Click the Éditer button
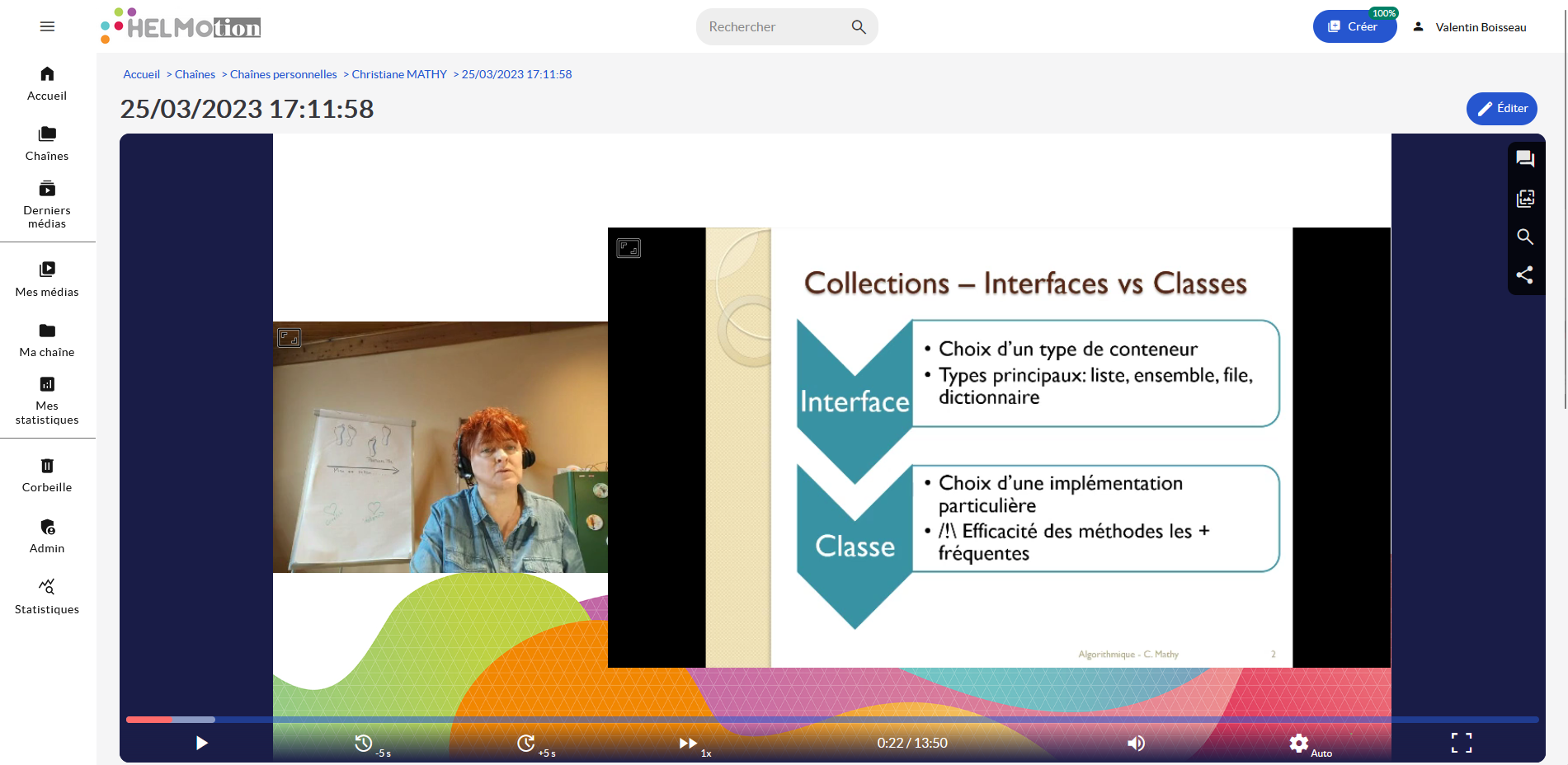This screenshot has height=765, width=1568. click(1501, 108)
